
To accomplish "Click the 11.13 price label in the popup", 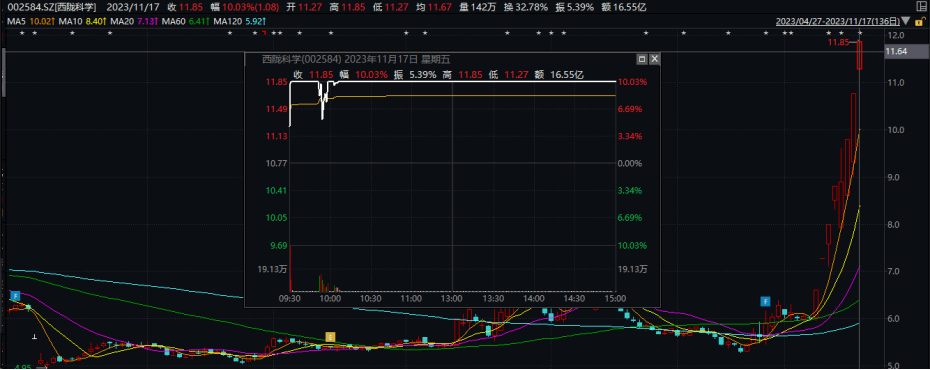I will (276, 136).
